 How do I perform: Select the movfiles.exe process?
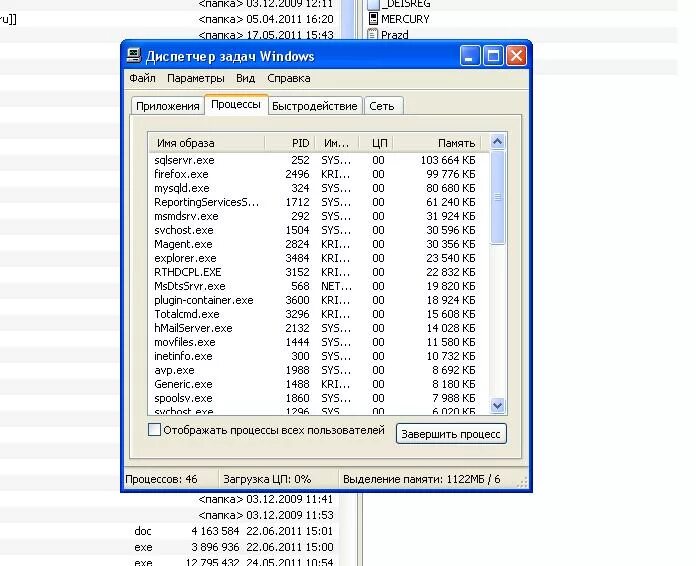coord(319,342)
